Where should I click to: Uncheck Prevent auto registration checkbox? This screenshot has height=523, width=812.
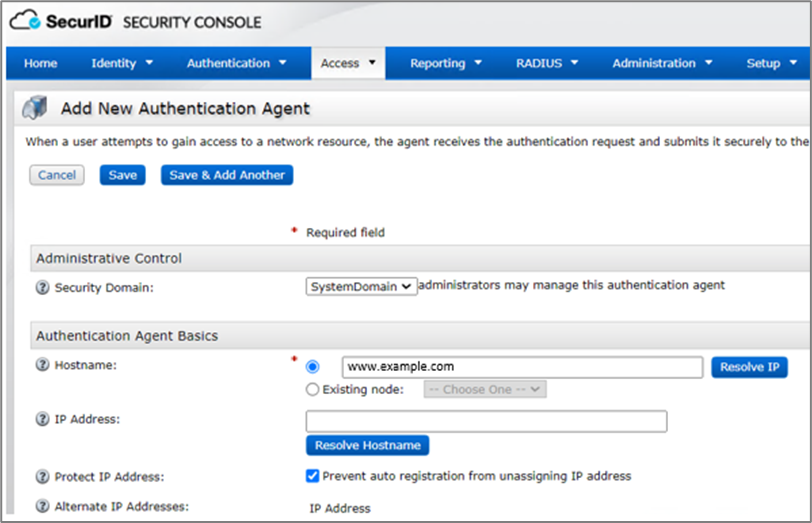click(313, 476)
